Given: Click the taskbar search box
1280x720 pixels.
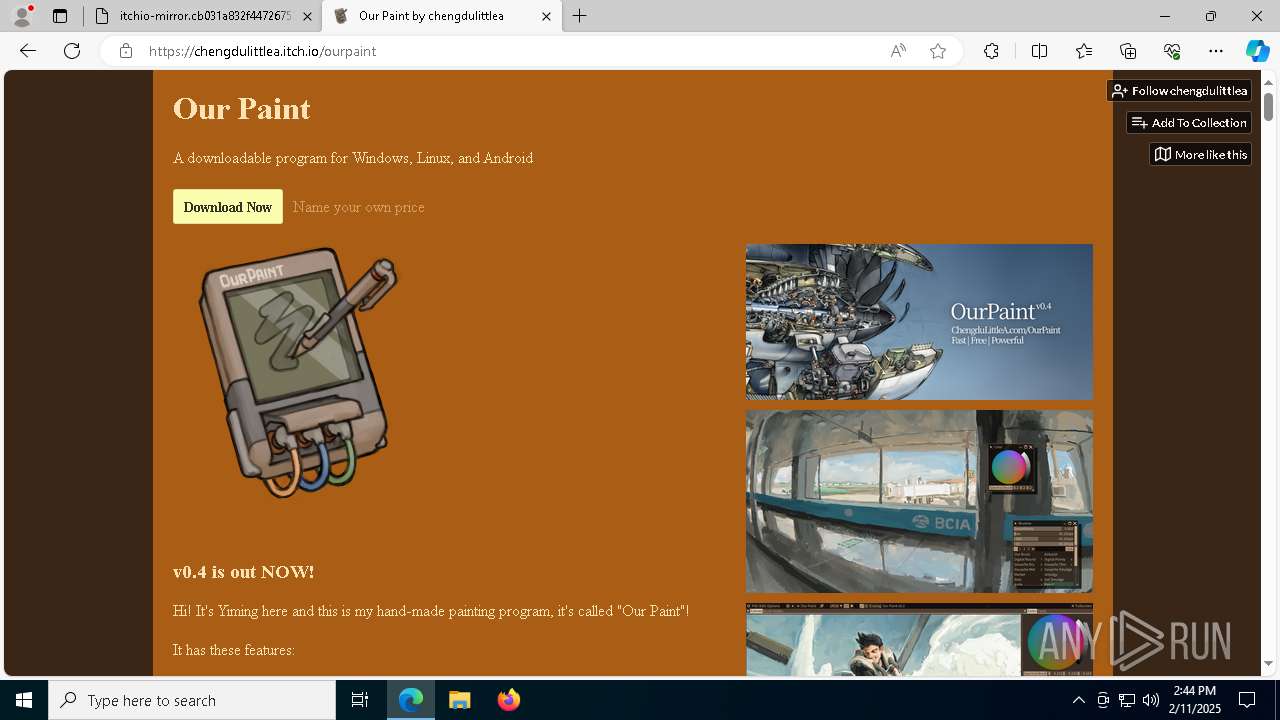Looking at the screenshot, I should [x=192, y=700].
